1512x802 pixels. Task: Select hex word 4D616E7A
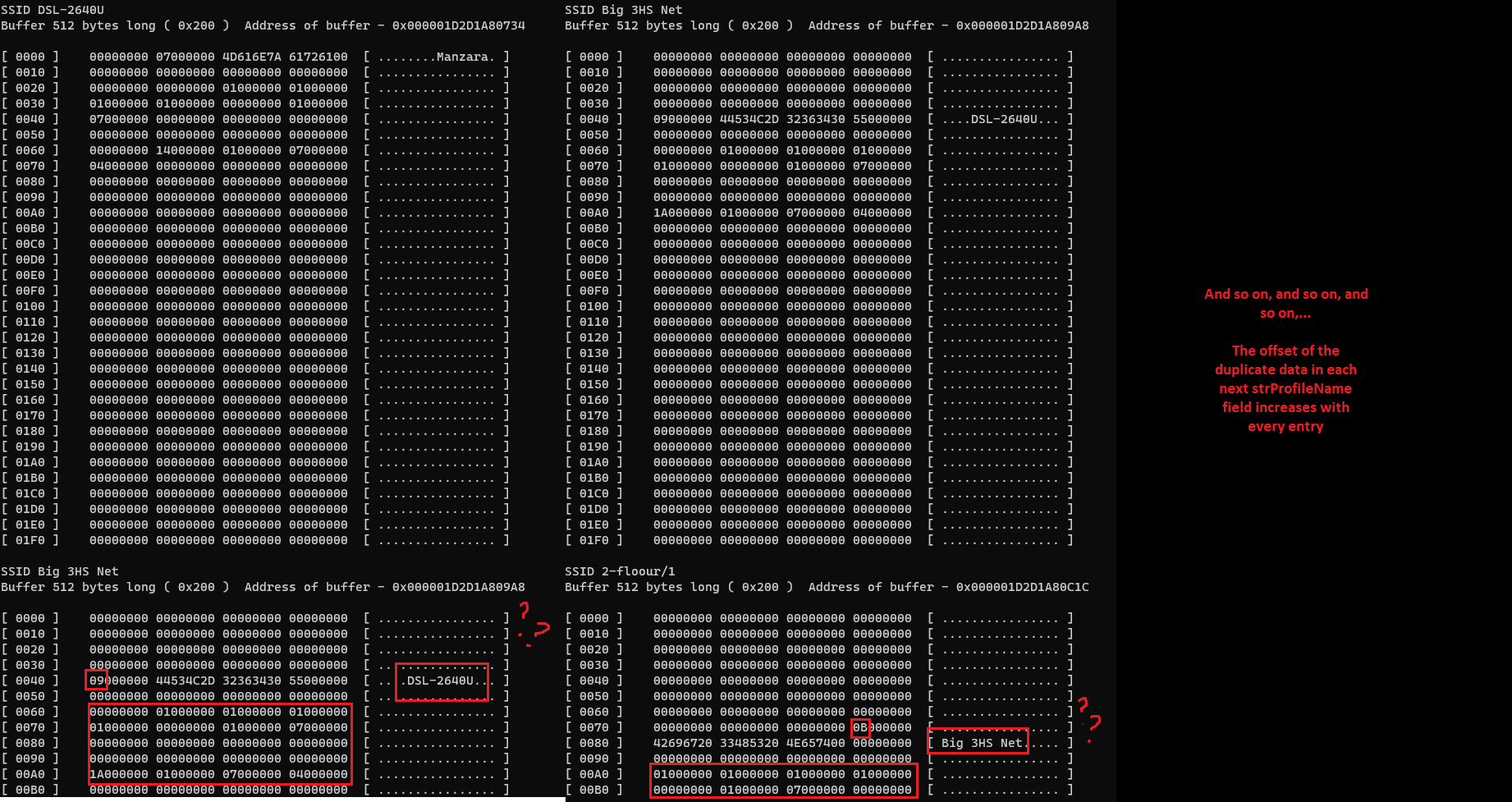pyautogui.click(x=252, y=57)
